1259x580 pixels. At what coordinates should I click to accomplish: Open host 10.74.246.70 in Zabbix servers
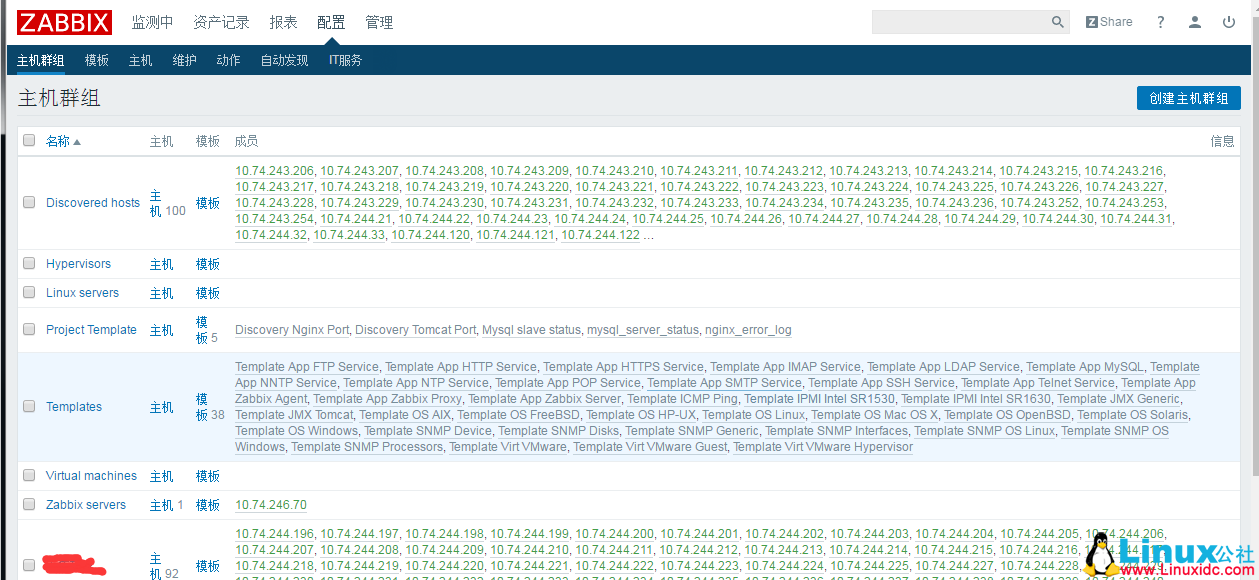point(271,505)
